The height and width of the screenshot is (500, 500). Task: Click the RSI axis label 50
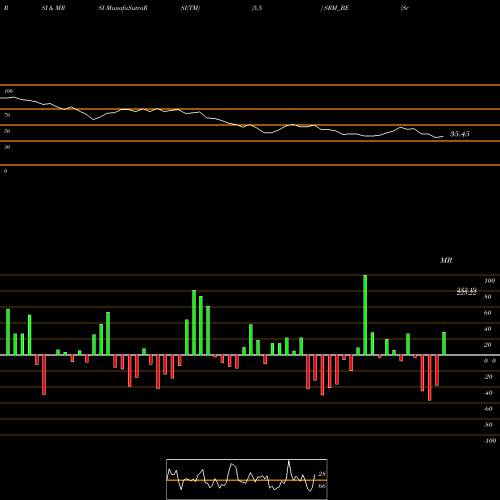click(x=7, y=131)
